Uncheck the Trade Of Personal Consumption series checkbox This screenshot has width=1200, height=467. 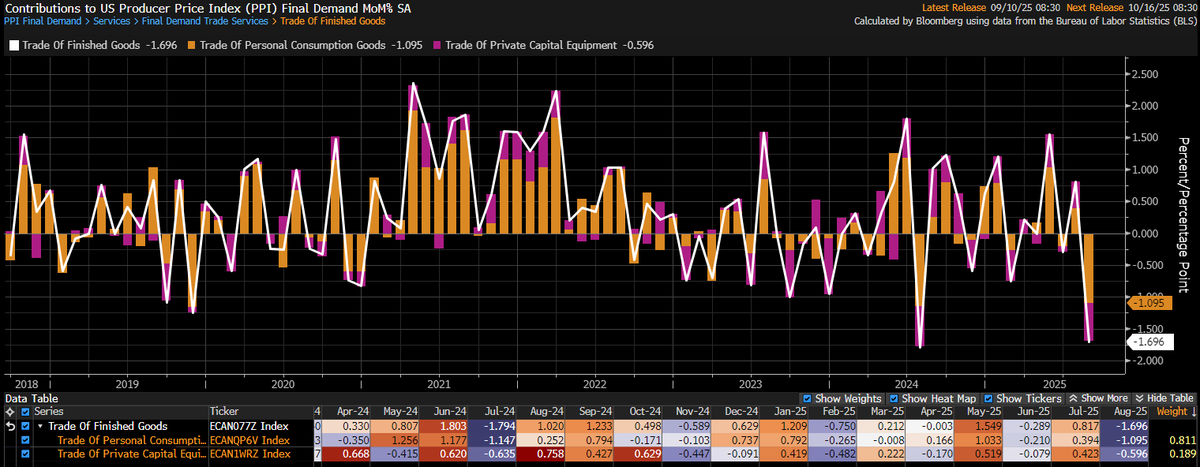tap(26, 440)
